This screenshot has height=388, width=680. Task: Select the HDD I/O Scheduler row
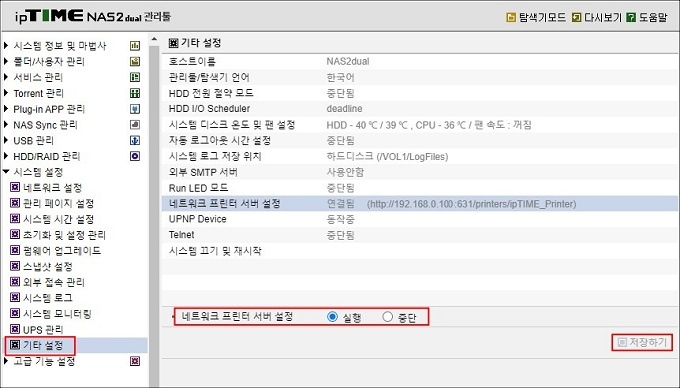click(x=419, y=109)
